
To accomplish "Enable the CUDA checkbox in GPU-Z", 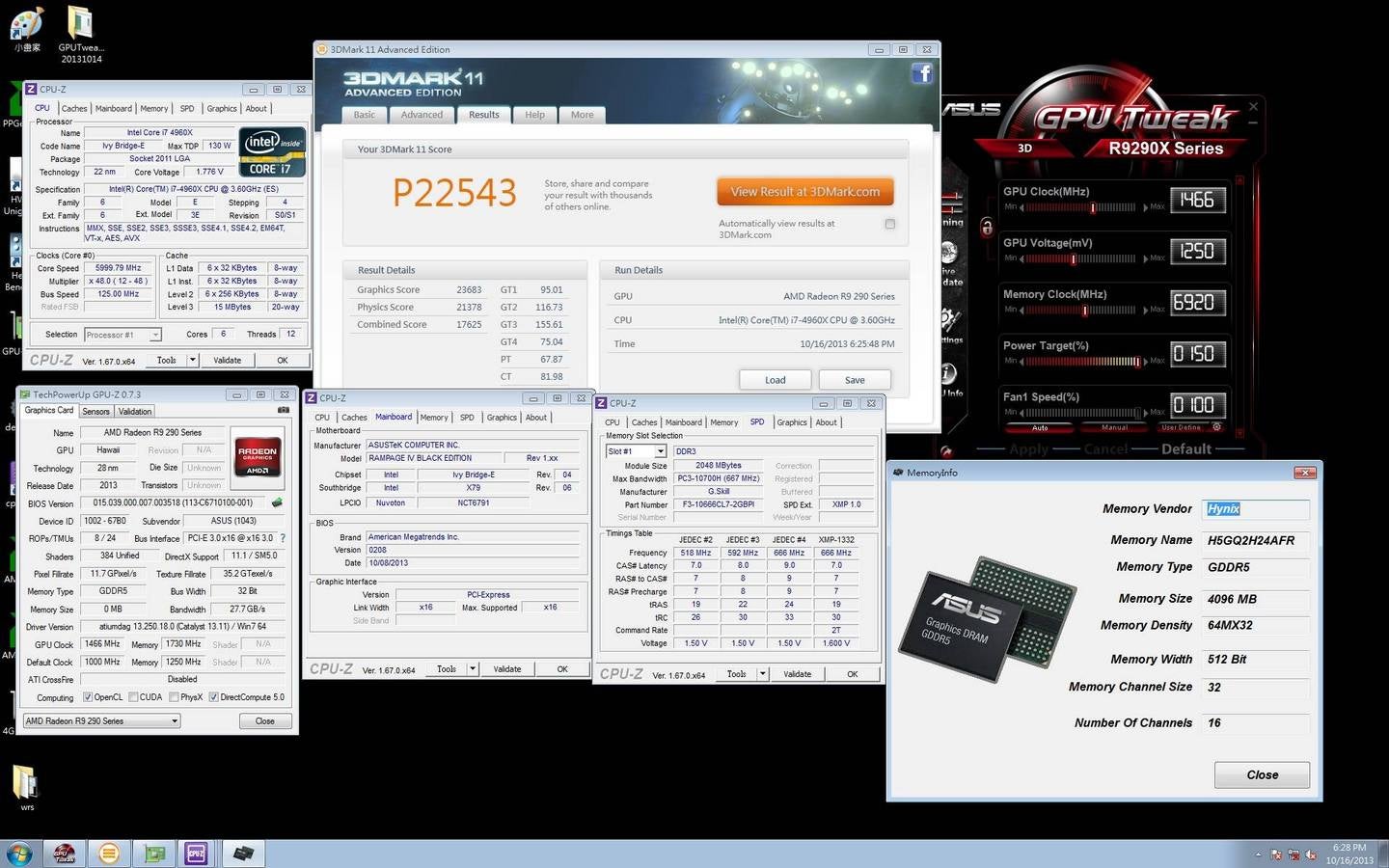I will [131, 696].
